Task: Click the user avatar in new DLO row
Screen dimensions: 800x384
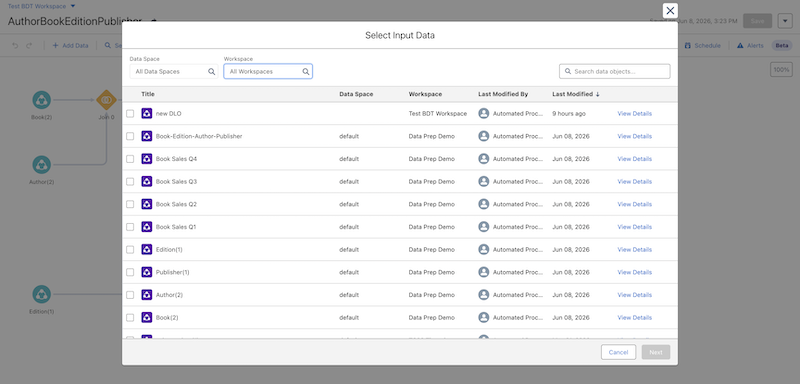Action: pos(484,114)
